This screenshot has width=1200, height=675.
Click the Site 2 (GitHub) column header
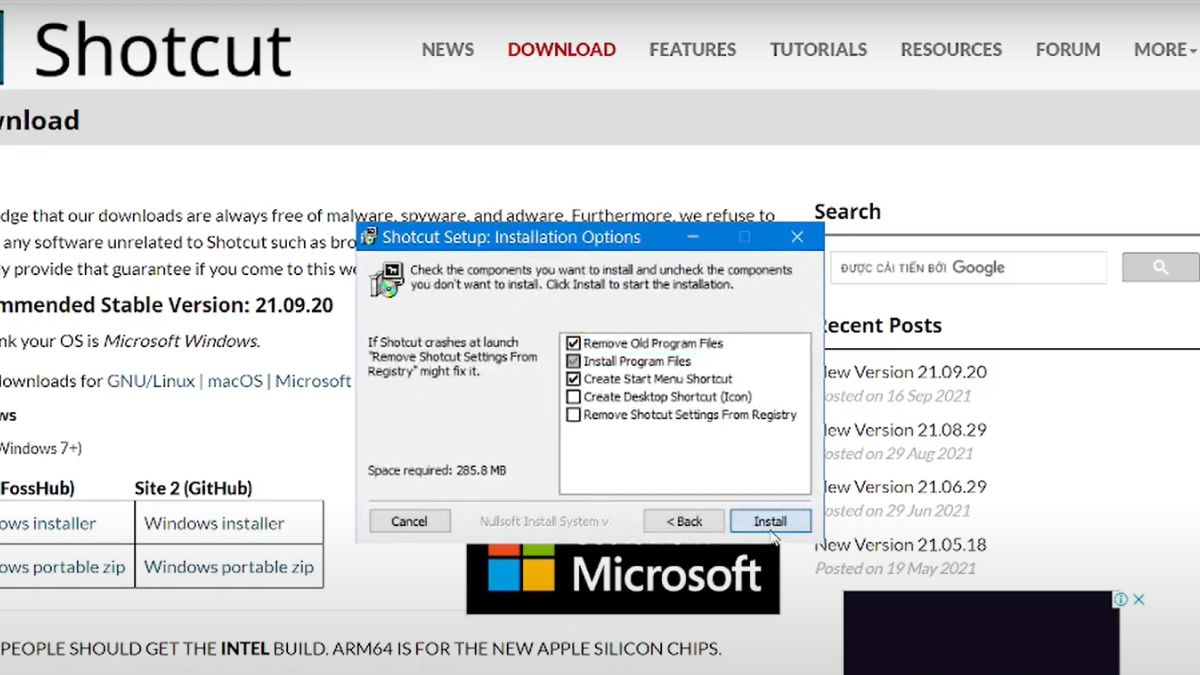tap(193, 489)
